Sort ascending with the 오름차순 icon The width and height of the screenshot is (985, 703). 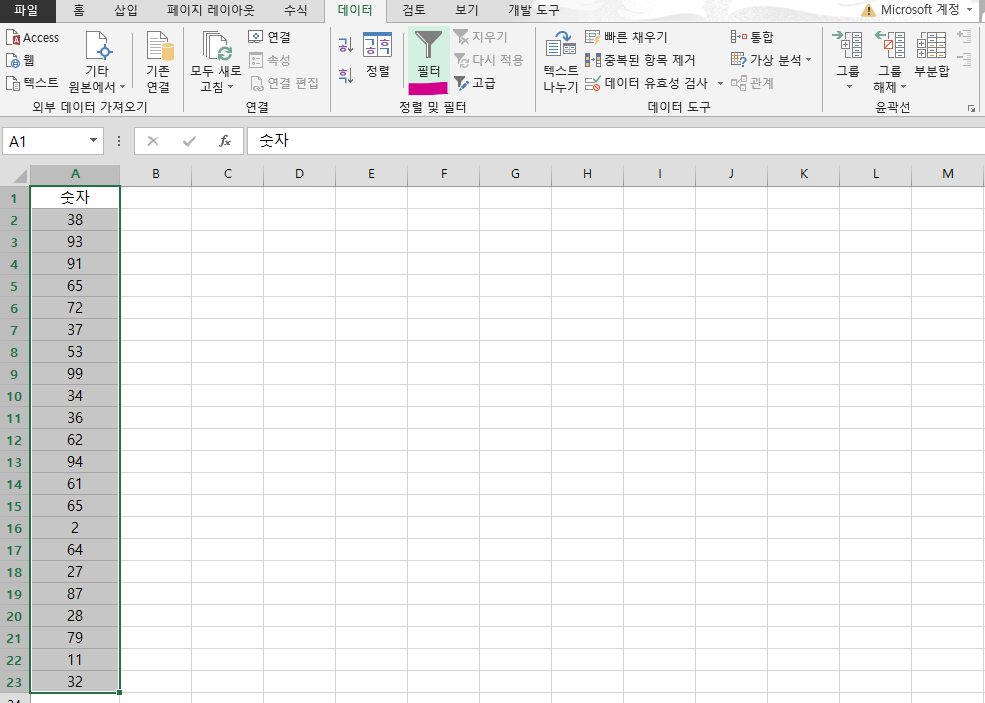click(x=346, y=45)
